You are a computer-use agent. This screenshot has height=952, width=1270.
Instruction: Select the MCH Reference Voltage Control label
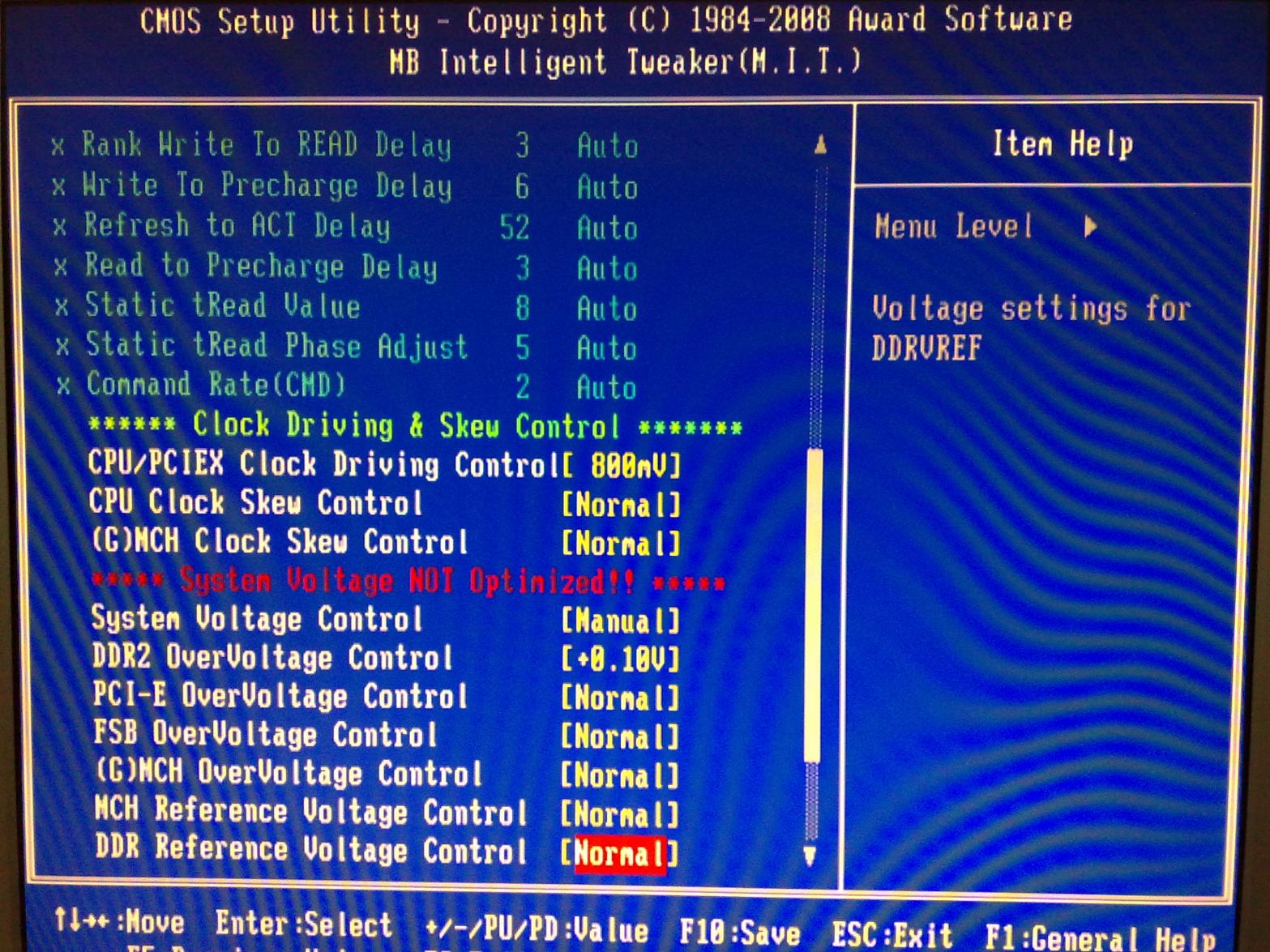click(x=311, y=811)
